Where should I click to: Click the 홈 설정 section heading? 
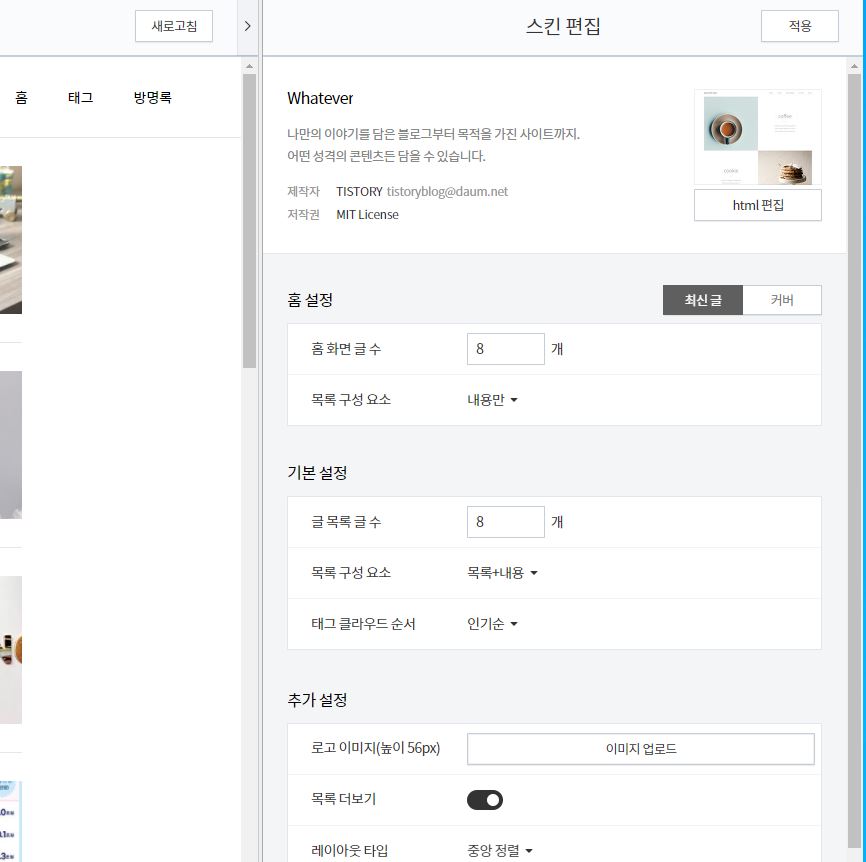pyautogui.click(x=310, y=300)
